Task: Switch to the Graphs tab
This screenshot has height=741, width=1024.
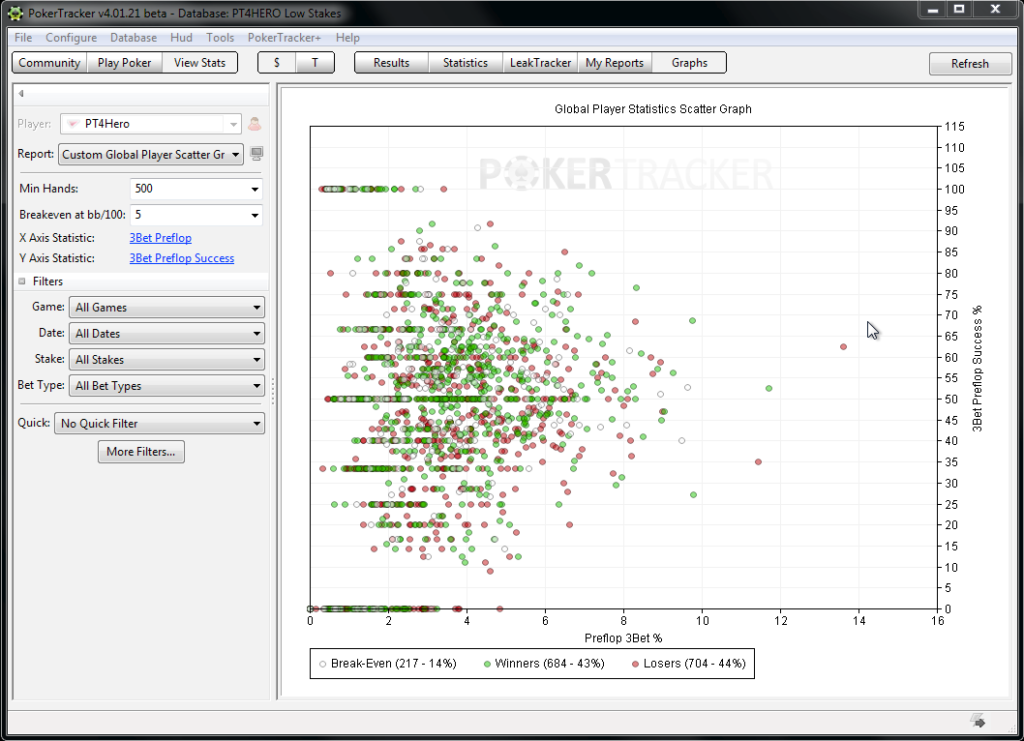Action: pyautogui.click(x=690, y=63)
